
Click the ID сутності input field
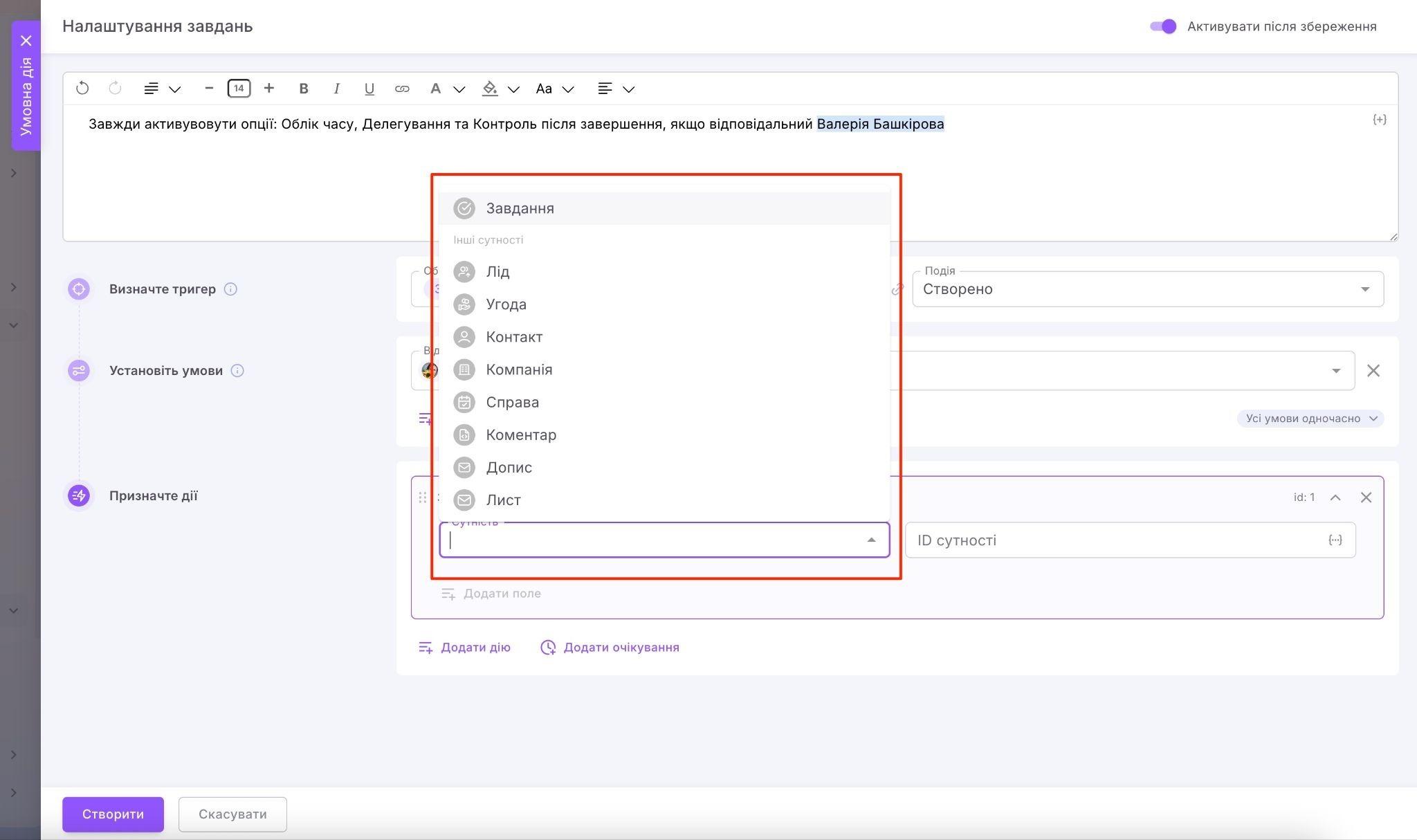tap(1114, 540)
